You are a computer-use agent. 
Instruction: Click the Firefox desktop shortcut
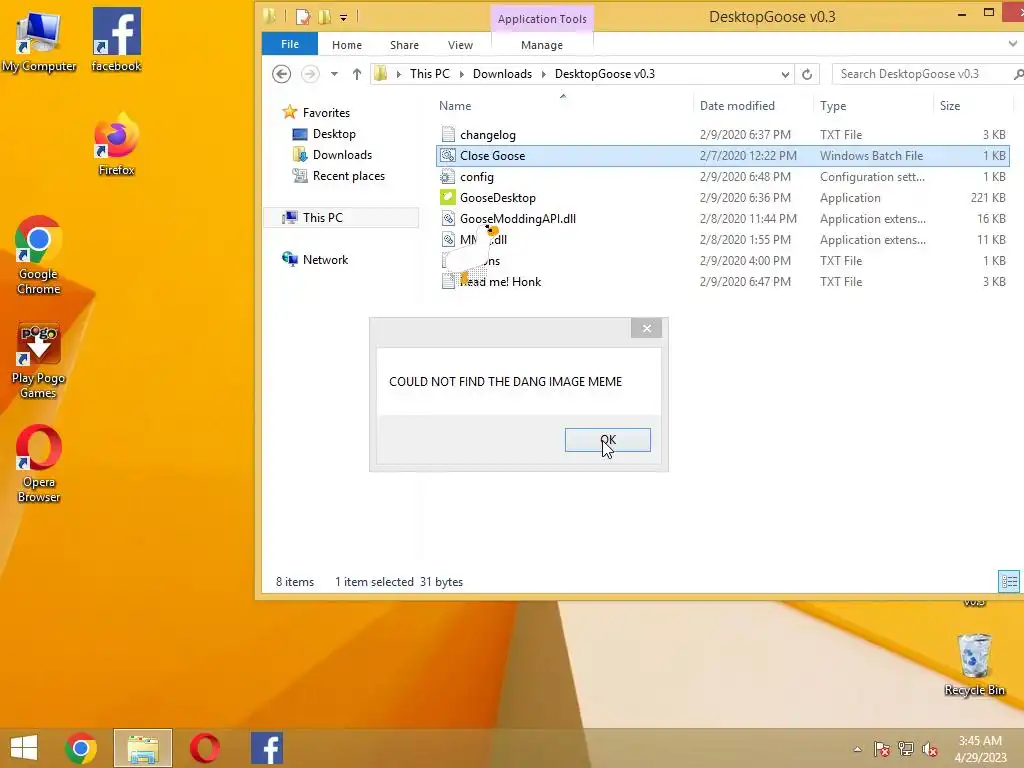pyautogui.click(x=116, y=145)
